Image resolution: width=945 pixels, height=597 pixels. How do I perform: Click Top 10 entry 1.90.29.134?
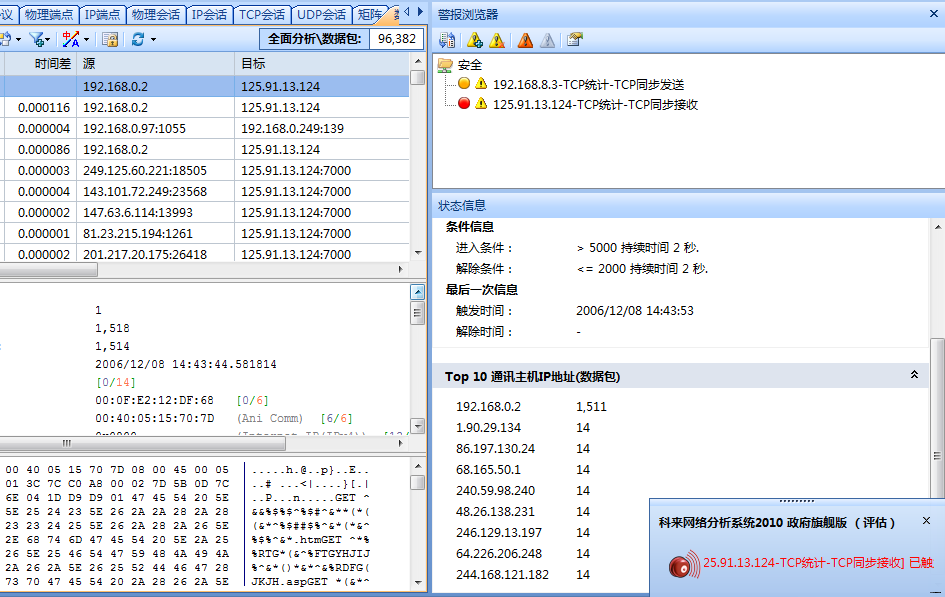coord(488,428)
